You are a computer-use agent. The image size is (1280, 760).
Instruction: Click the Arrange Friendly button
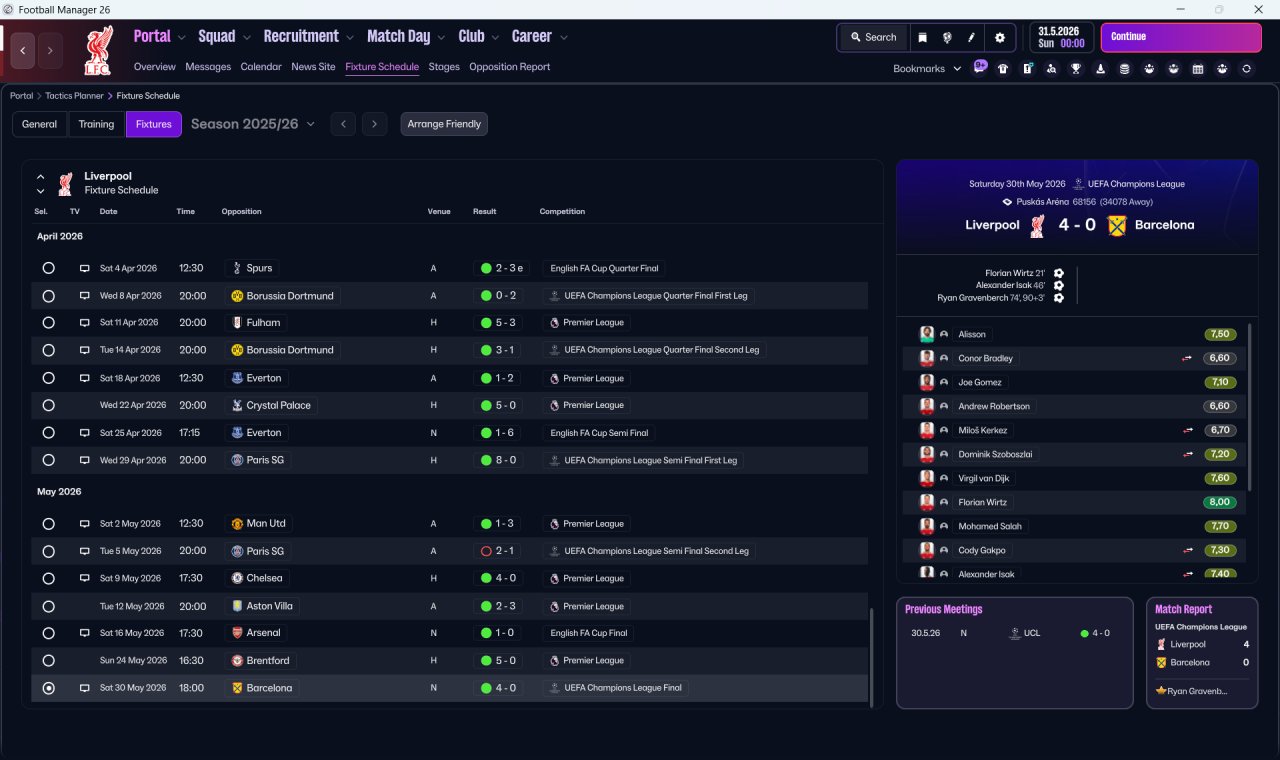pyautogui.click(x=444, y=124)
